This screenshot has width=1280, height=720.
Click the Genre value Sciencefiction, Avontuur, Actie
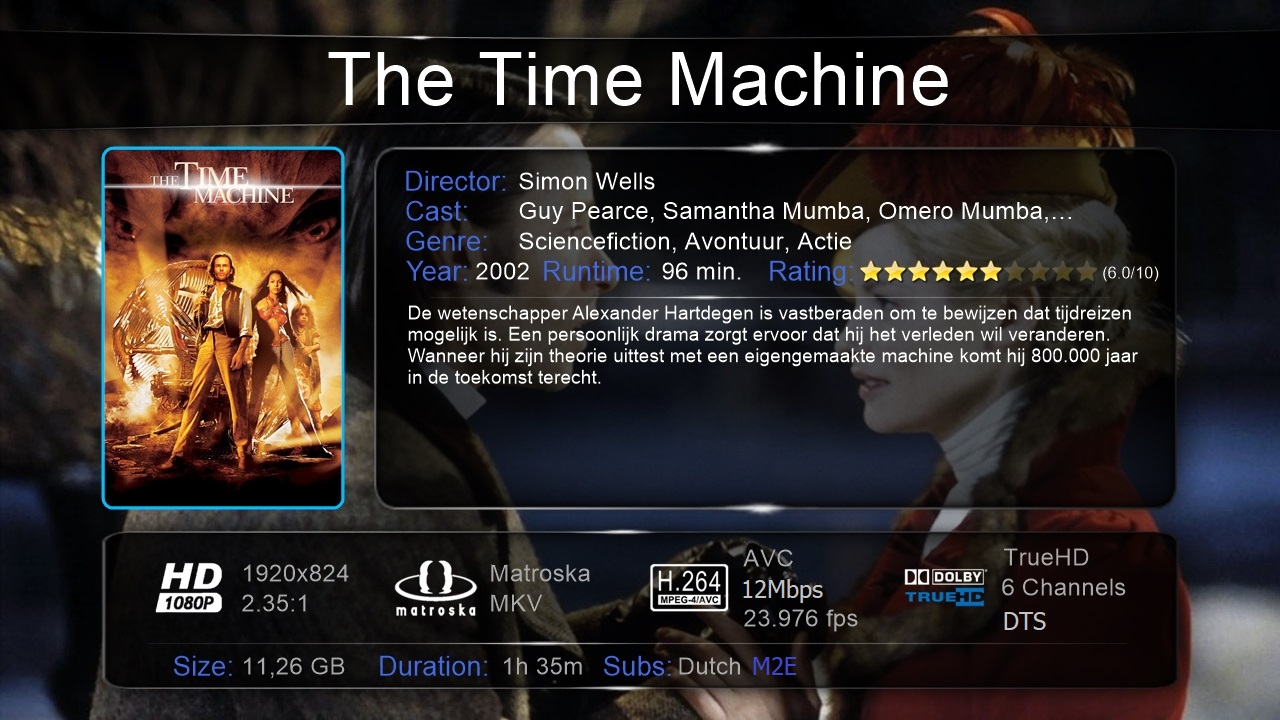pyautogui.click(x=685, y=242)
